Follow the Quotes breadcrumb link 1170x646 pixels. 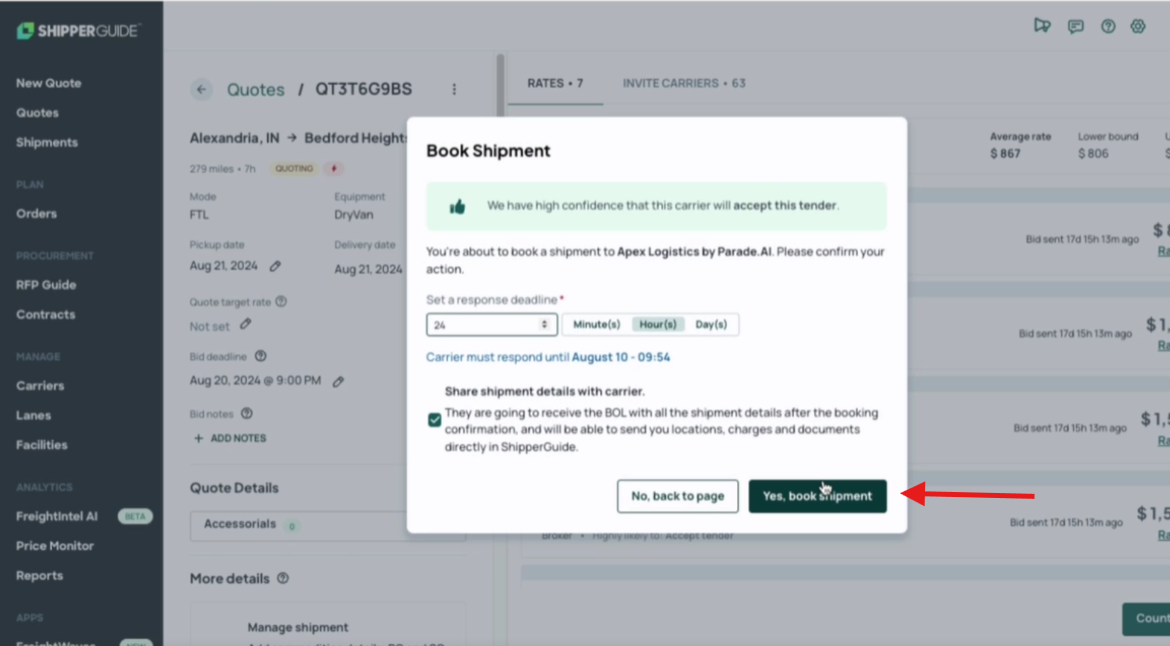click(x=256, y=90)
